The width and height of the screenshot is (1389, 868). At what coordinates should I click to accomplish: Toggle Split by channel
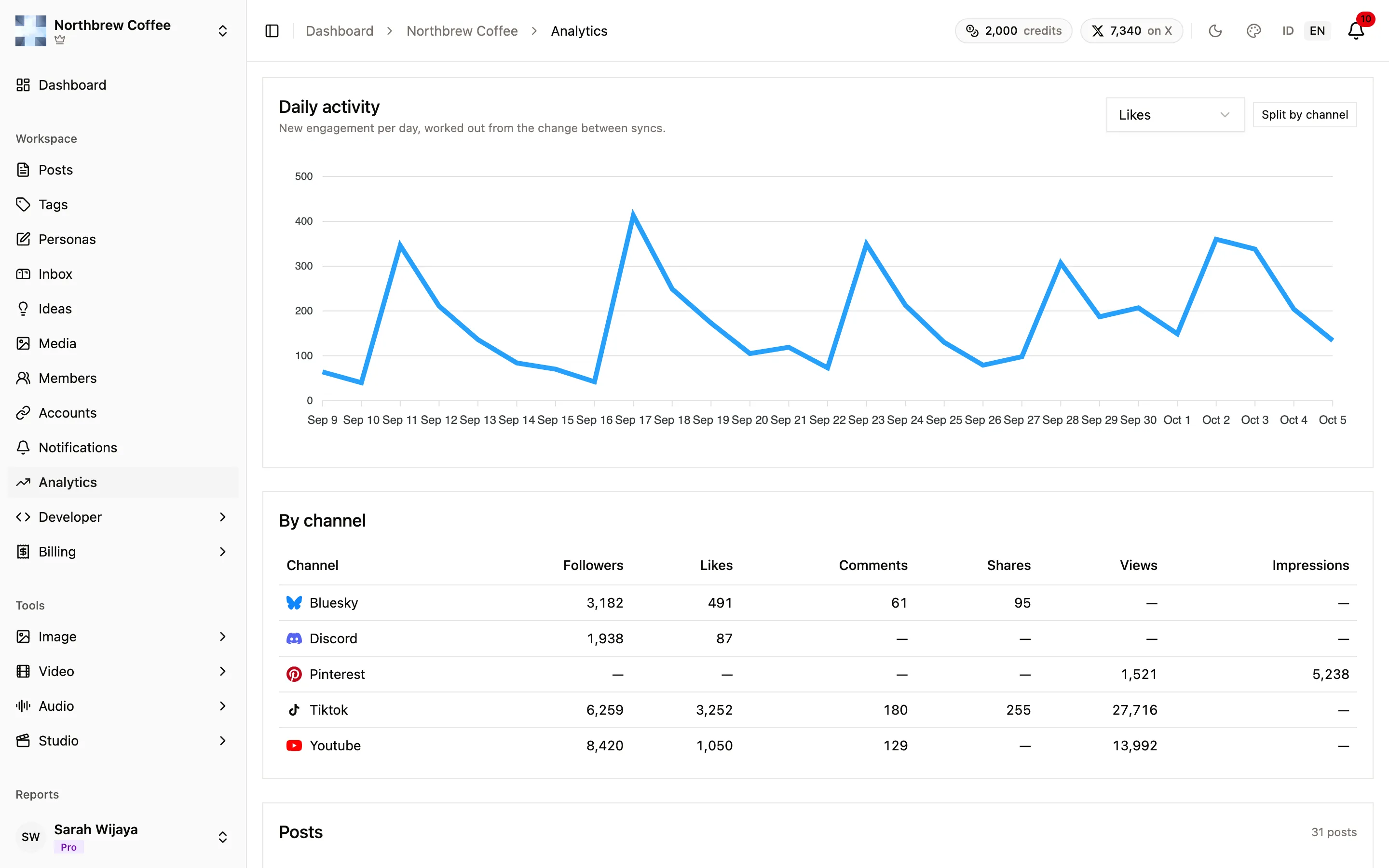(1304, 115)
